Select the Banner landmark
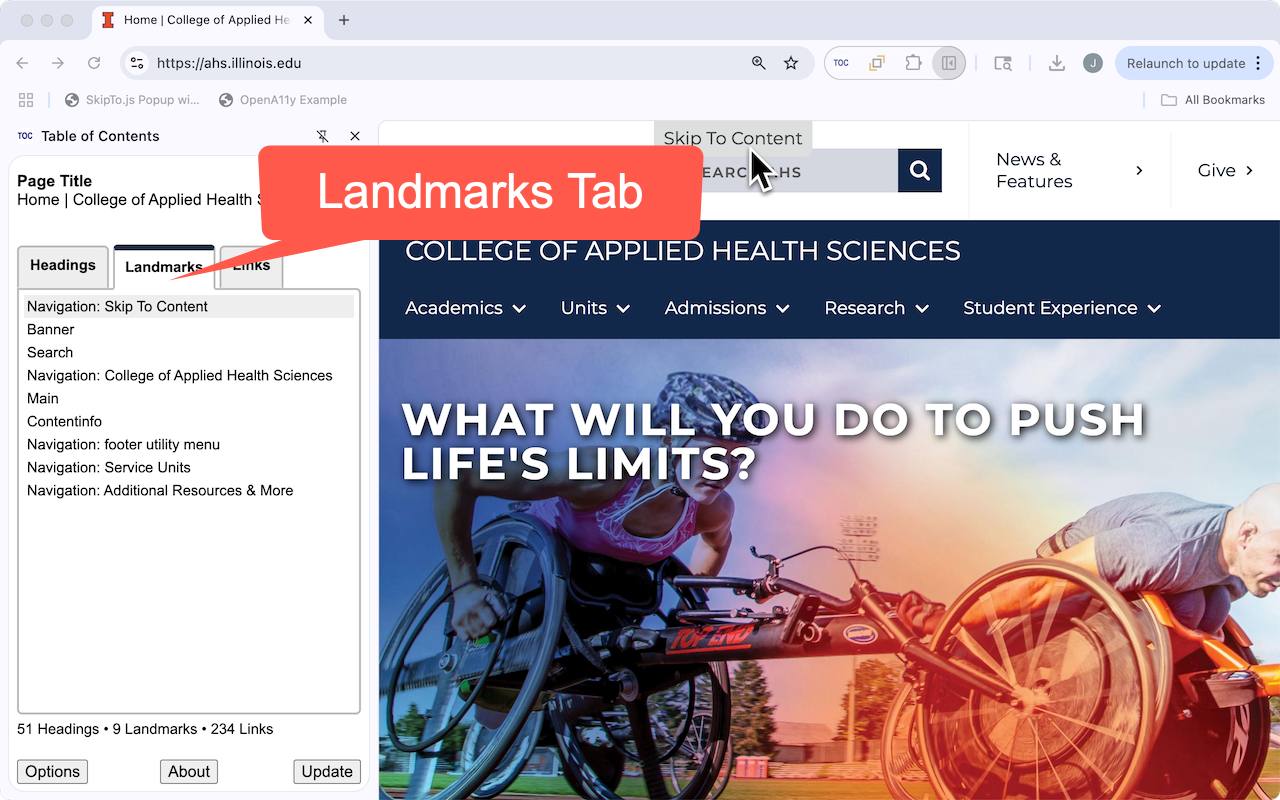The width and height of the screenshot is (1280, 800). [189, 330]
